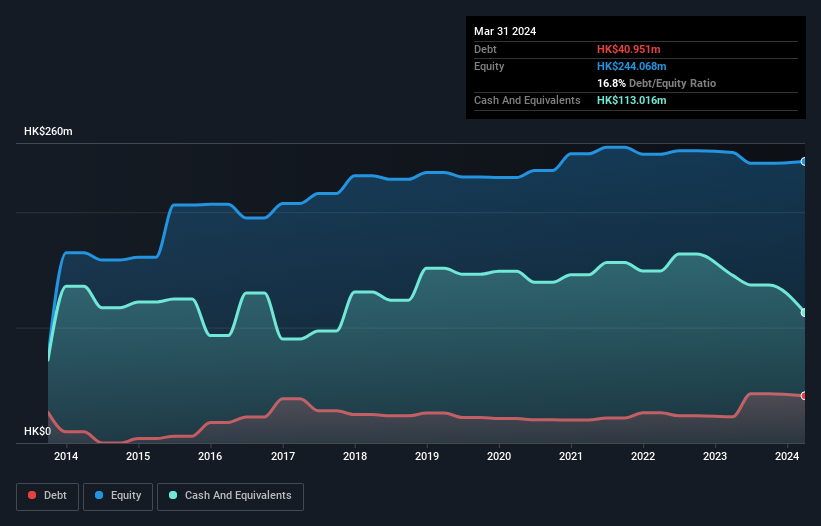Click the 2019 x-axis label
The height and width of the screenshot is (526, 821).
[x=427, y=456]
